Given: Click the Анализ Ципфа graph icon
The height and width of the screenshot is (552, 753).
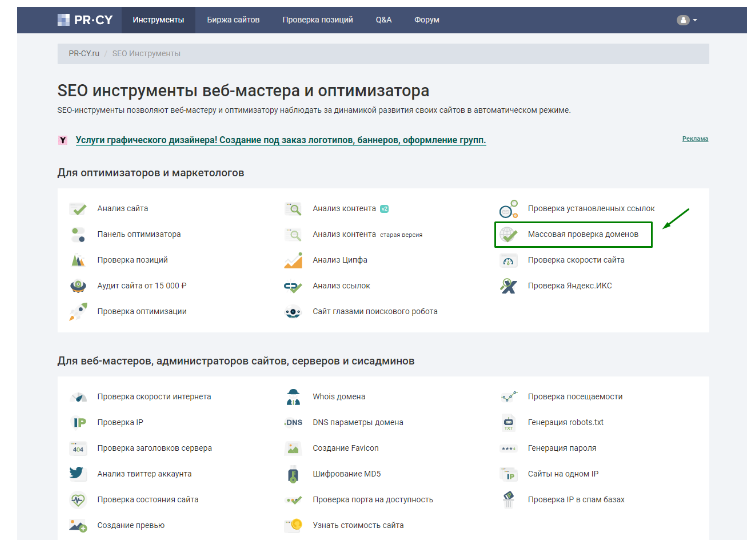Looking at the screenshot, I should [x=293, y=260].
